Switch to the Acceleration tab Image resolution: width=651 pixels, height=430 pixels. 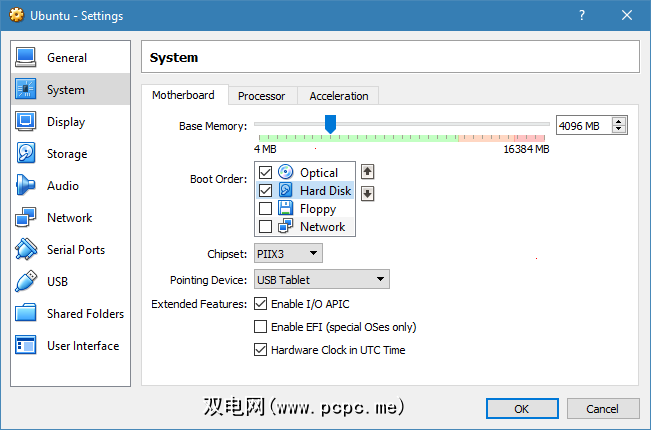click(x=338, y=96)
